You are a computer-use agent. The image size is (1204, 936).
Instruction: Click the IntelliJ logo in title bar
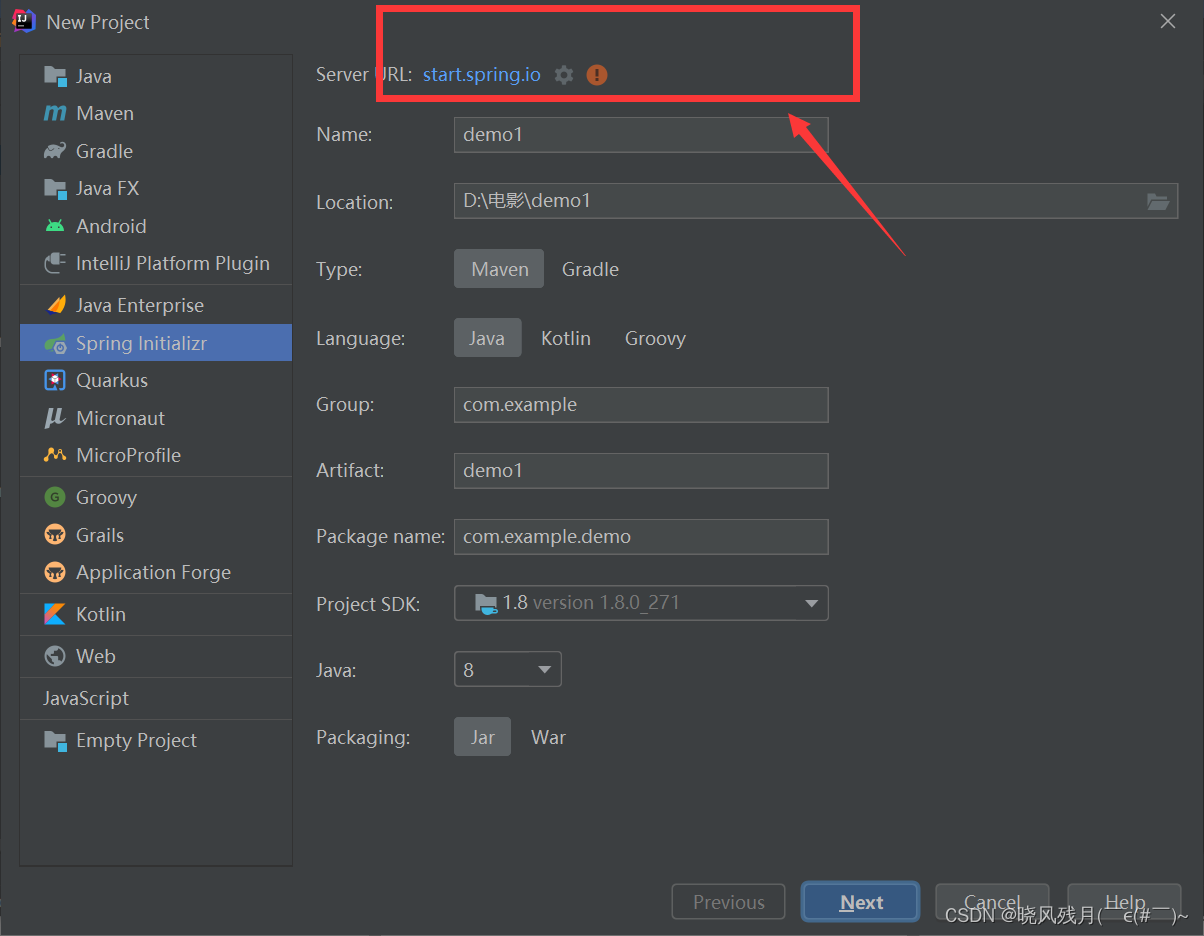coord(24,21)
